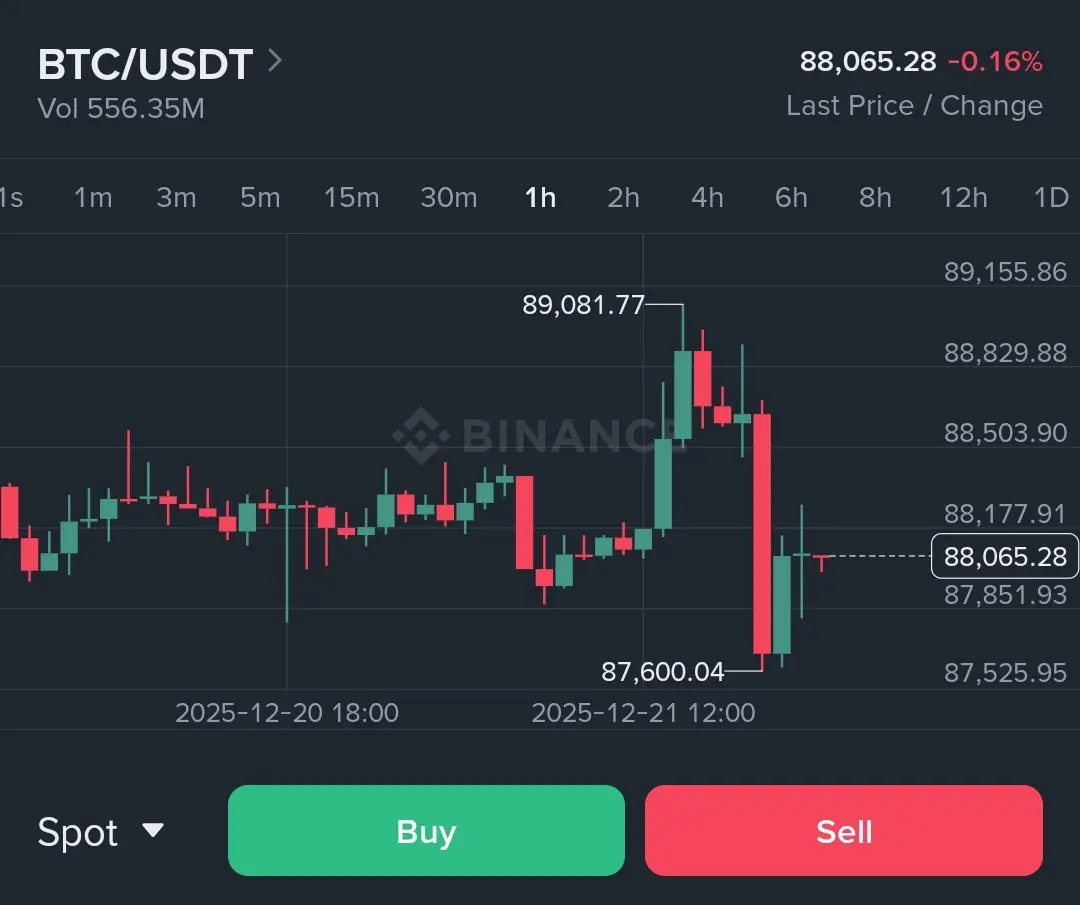Select the 1D timeframe tab
The image size is (1080, 905).
pyautogui.click(x=1051, y=197)
